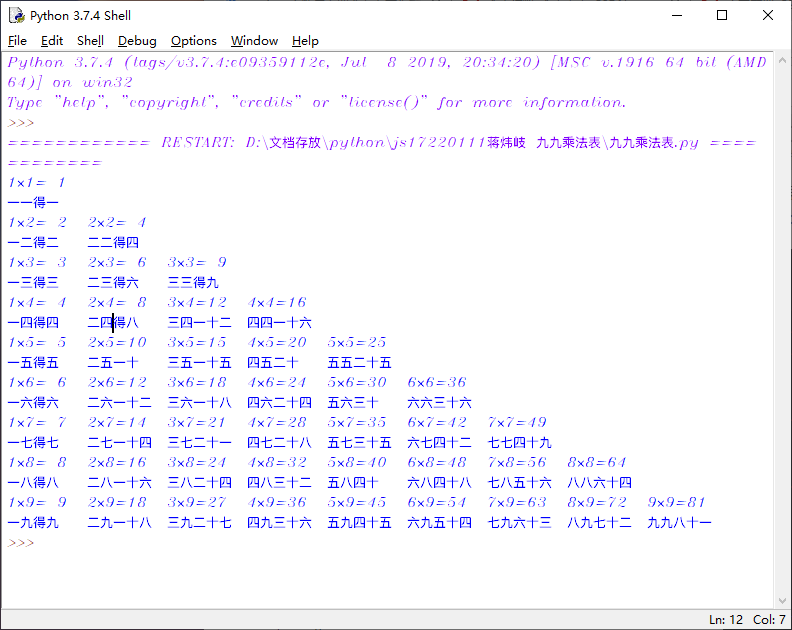Open the Options menu
This screenshot has height=630, width=792.
[193, 41]
